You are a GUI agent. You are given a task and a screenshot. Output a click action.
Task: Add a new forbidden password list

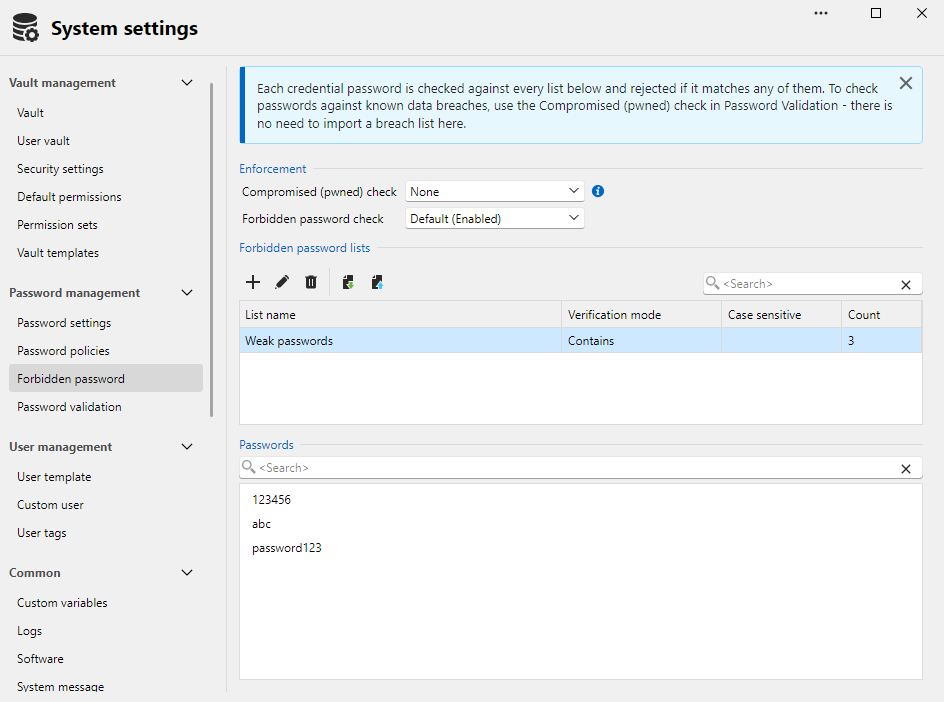coord(253,282)
